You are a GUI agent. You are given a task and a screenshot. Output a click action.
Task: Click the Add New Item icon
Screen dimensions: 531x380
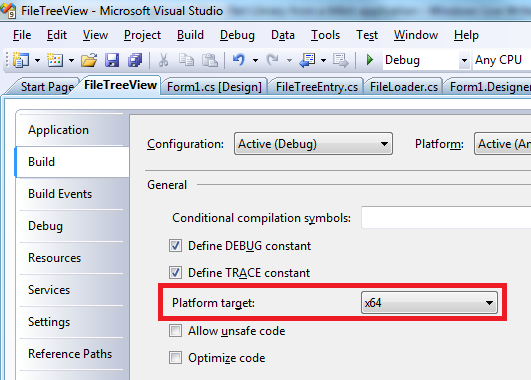(55, 60)
